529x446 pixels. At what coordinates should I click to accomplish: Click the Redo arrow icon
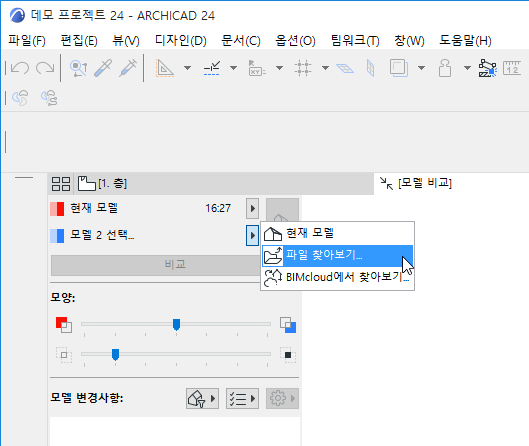pos(45,68)
